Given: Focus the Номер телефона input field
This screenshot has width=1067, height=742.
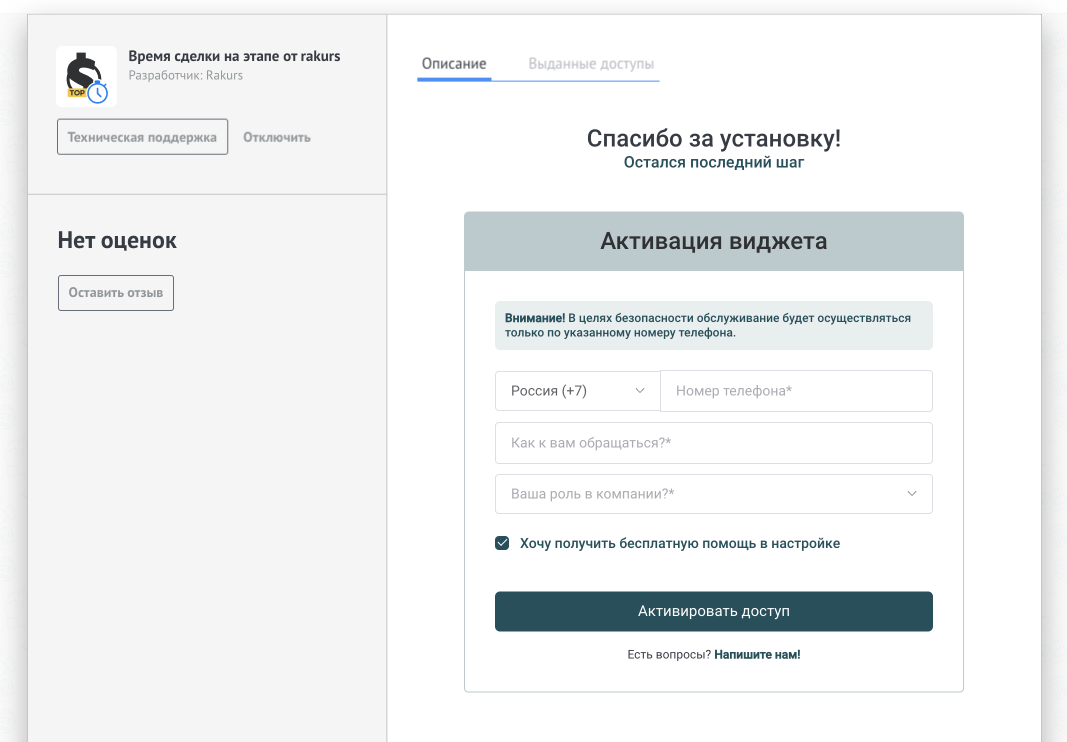Looking at the screenshot, I should 796,391.
